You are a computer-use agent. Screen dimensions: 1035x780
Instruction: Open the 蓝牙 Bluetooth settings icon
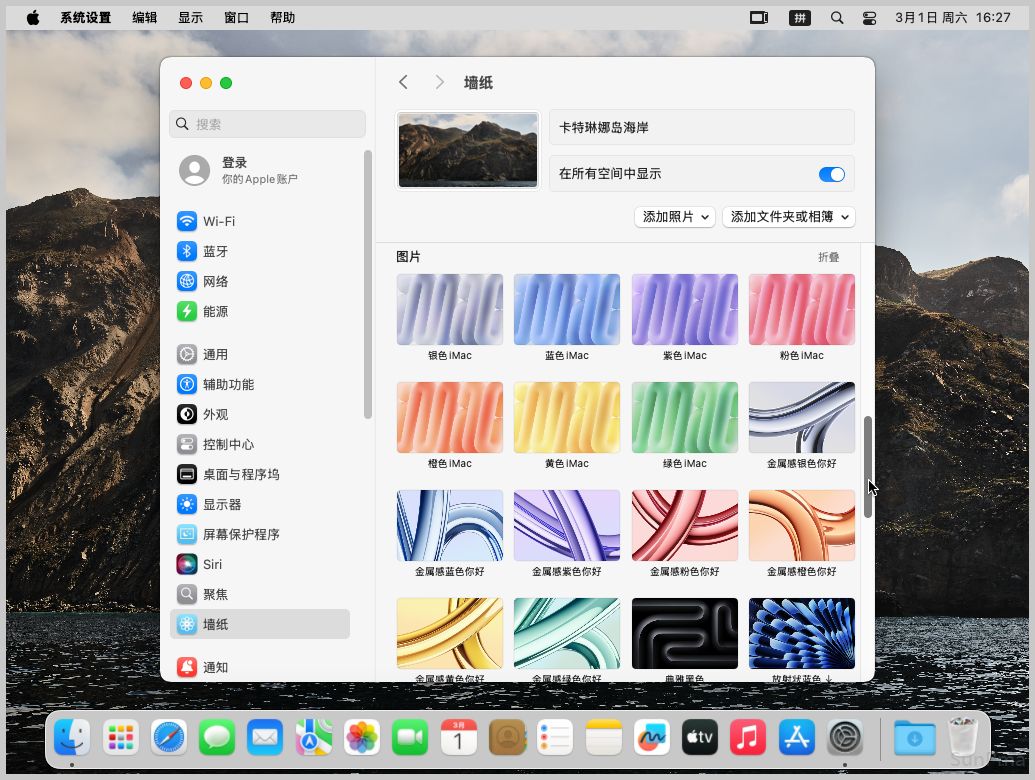pyautogui.click(x=187, y=251)
